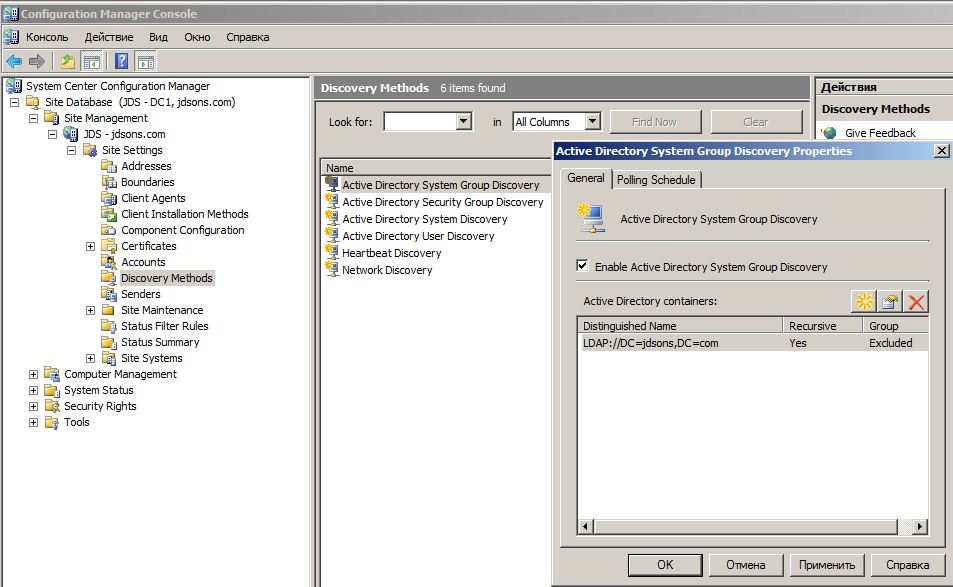Screen dimensions: 953x587
Task: Click the Status Filter Rules icon
Action: pos(109,326)
